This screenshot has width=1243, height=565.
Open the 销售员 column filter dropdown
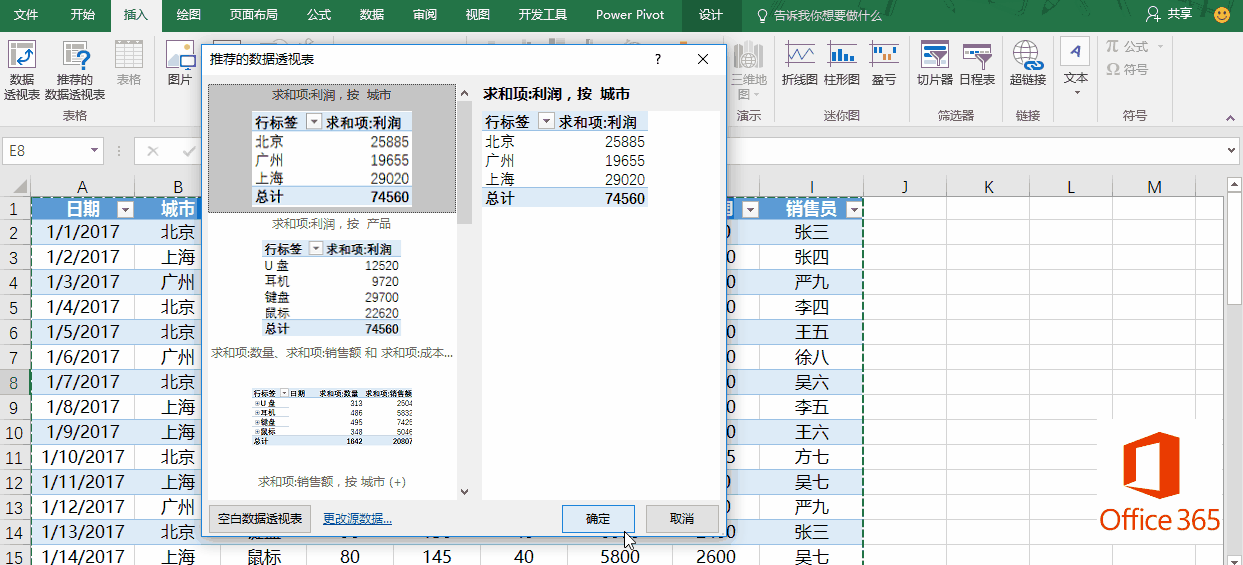click(x=853, y=209)
